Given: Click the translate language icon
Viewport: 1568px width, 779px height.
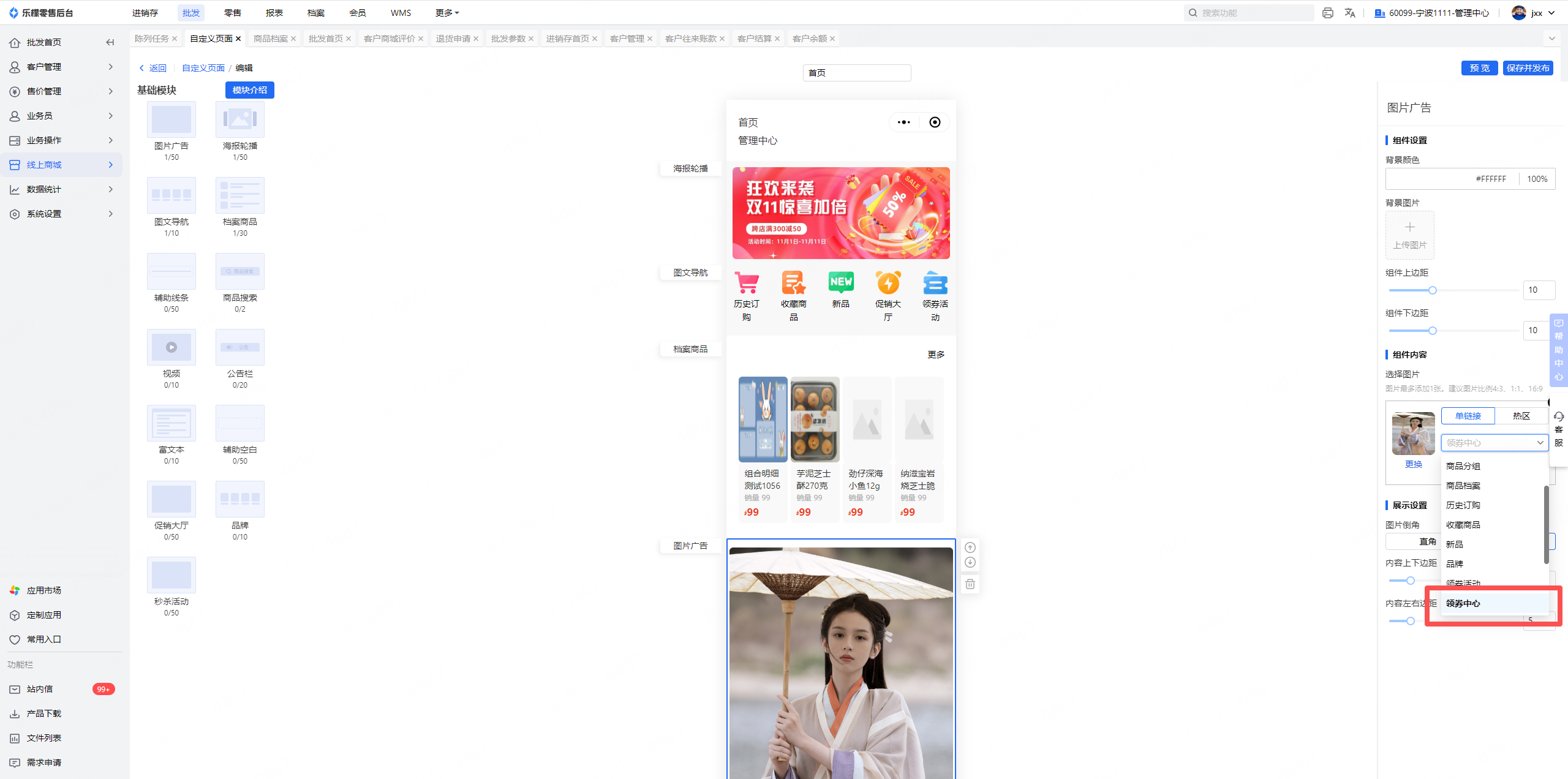Looking at the screenshot, I should 1350,13.
